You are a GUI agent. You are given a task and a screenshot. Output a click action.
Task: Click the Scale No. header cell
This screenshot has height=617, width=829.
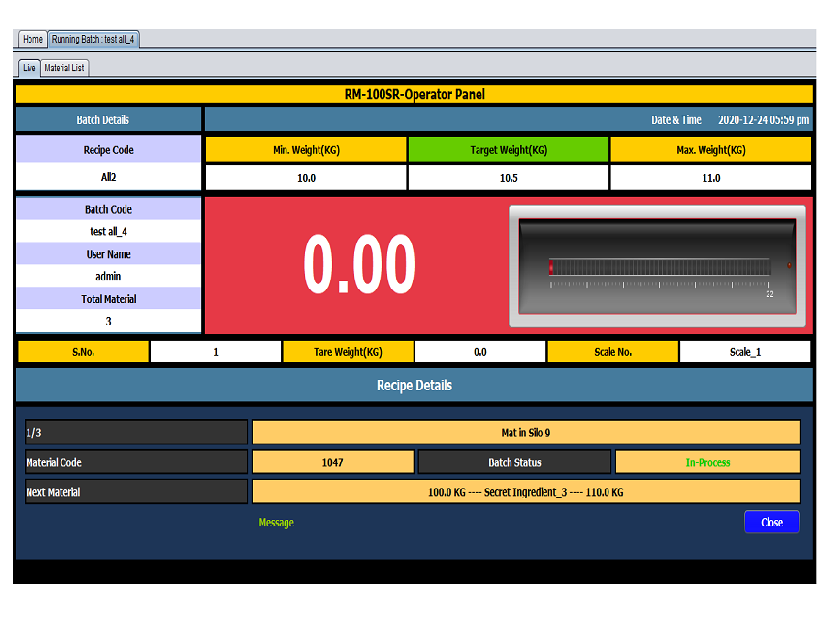tap(612, 351)
